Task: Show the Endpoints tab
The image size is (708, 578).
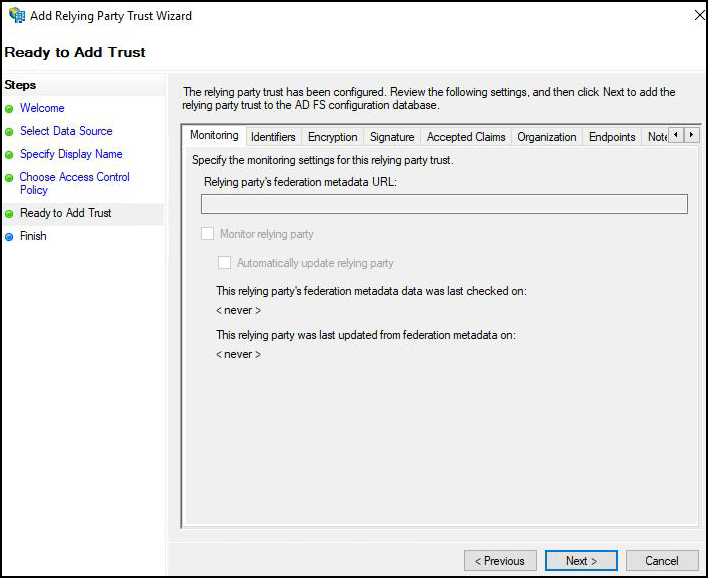Action: point(612,137)
